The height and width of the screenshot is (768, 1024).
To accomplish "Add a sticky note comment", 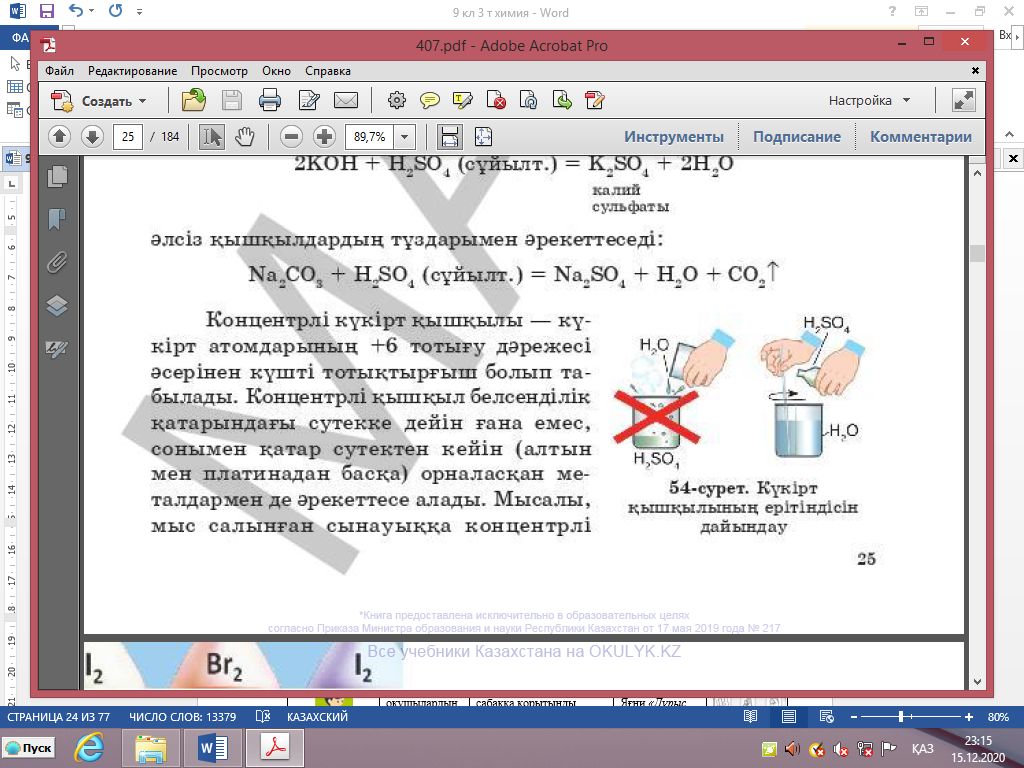I will click(x=429, y=101).
